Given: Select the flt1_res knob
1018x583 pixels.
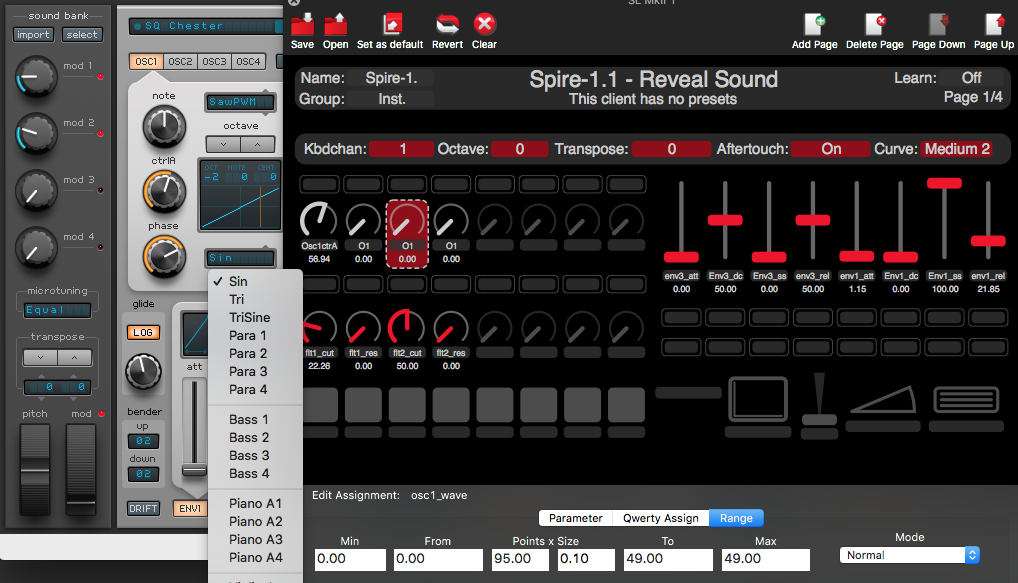Looking at the screenshot, I should 363,328.
